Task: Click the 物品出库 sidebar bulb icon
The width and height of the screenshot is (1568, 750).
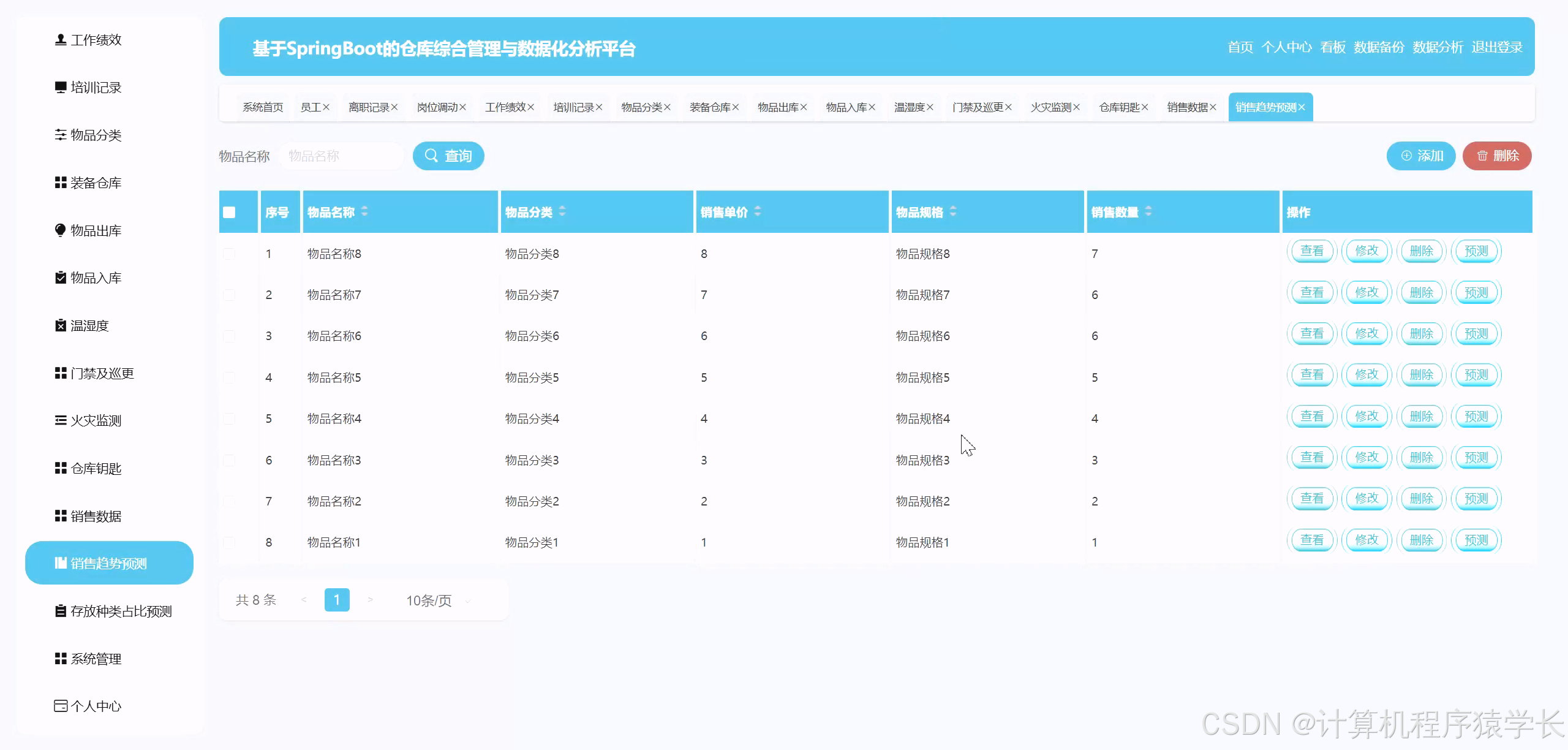Action: point(60,230)
